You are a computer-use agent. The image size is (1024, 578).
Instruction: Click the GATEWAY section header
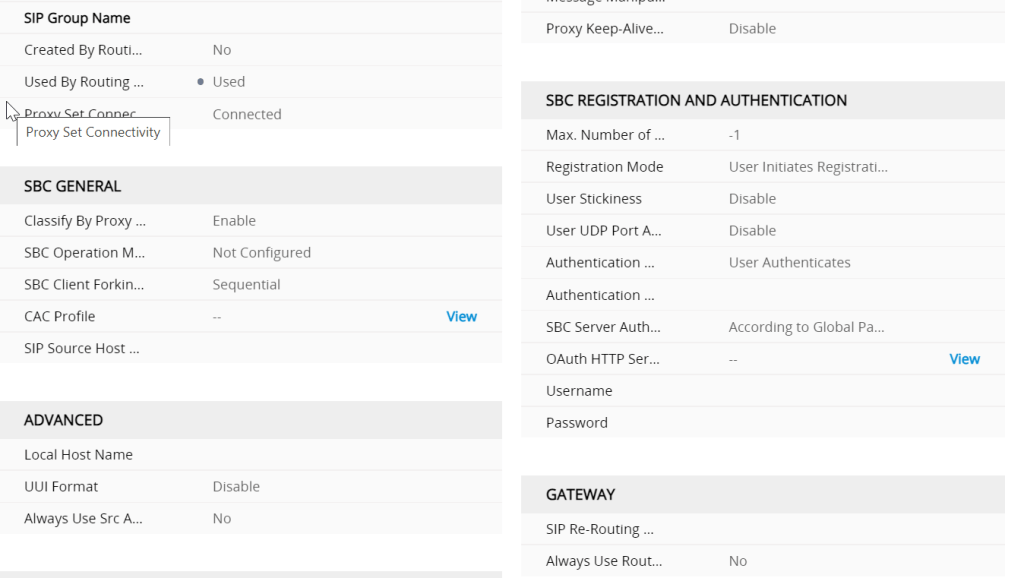click(580, 494)
